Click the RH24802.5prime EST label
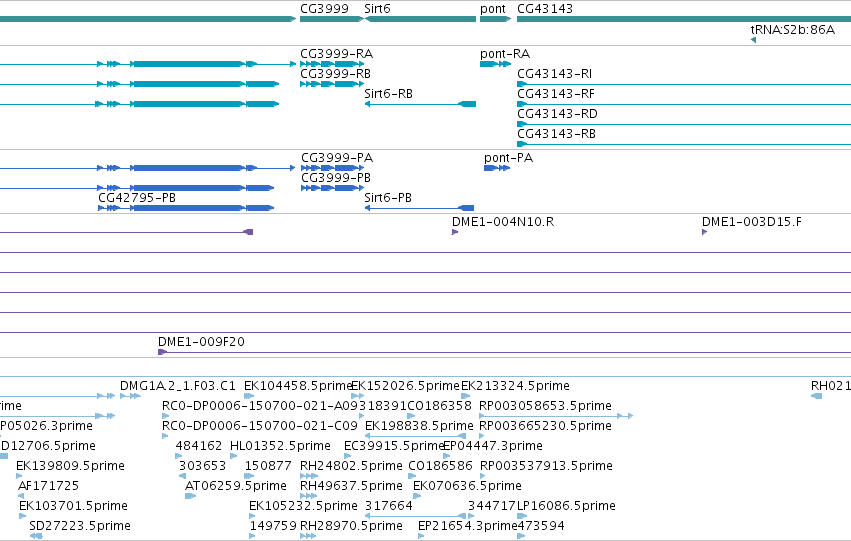The width and height of the screenshot is (851, 541). (351, 466)
